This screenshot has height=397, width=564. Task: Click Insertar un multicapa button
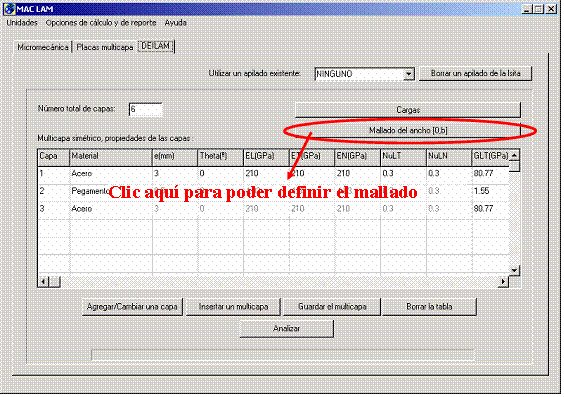(233, 307)
